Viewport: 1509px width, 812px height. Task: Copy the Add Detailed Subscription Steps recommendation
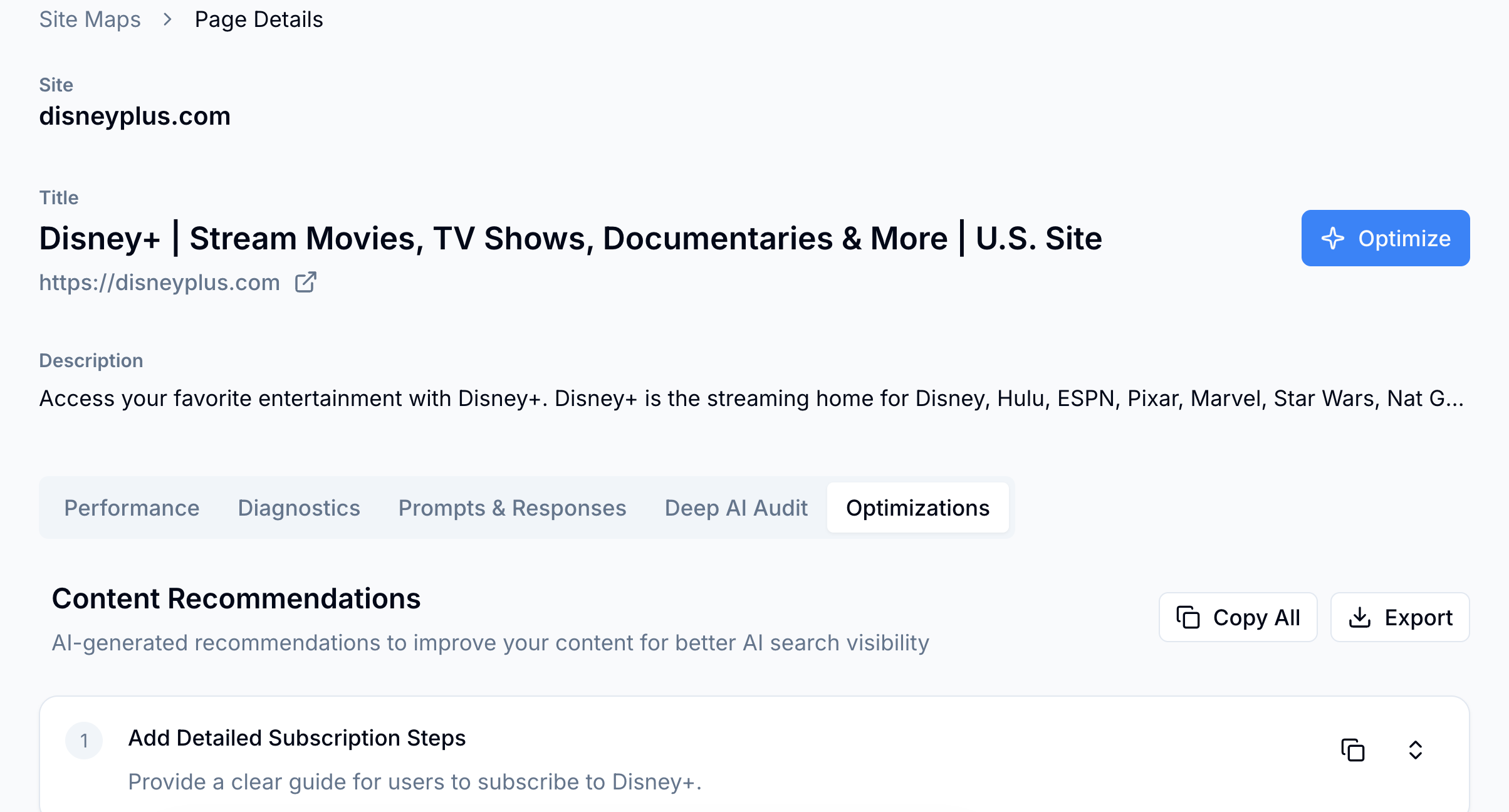(1353, 750)
